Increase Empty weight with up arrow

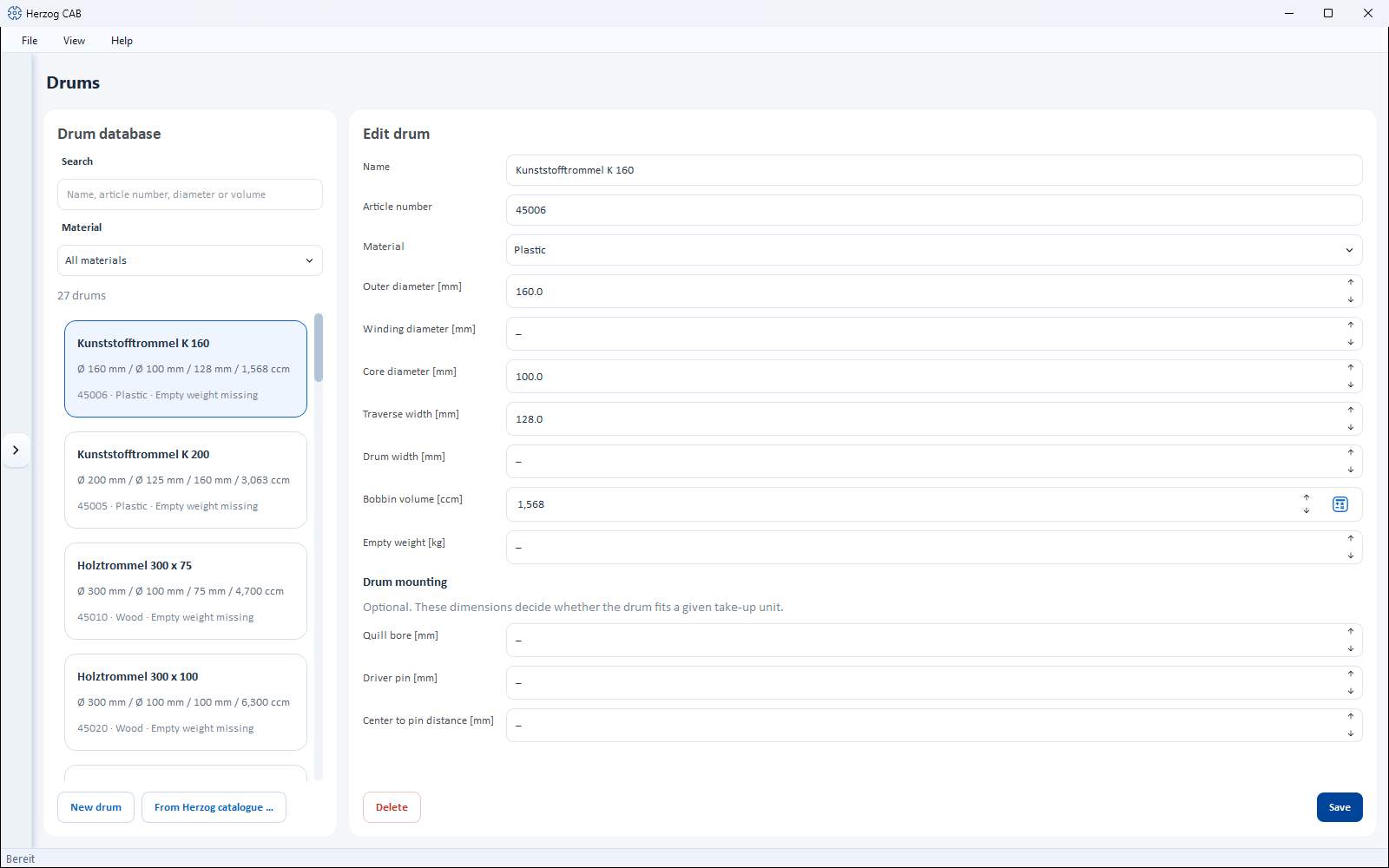click(x=1351, y=539)
